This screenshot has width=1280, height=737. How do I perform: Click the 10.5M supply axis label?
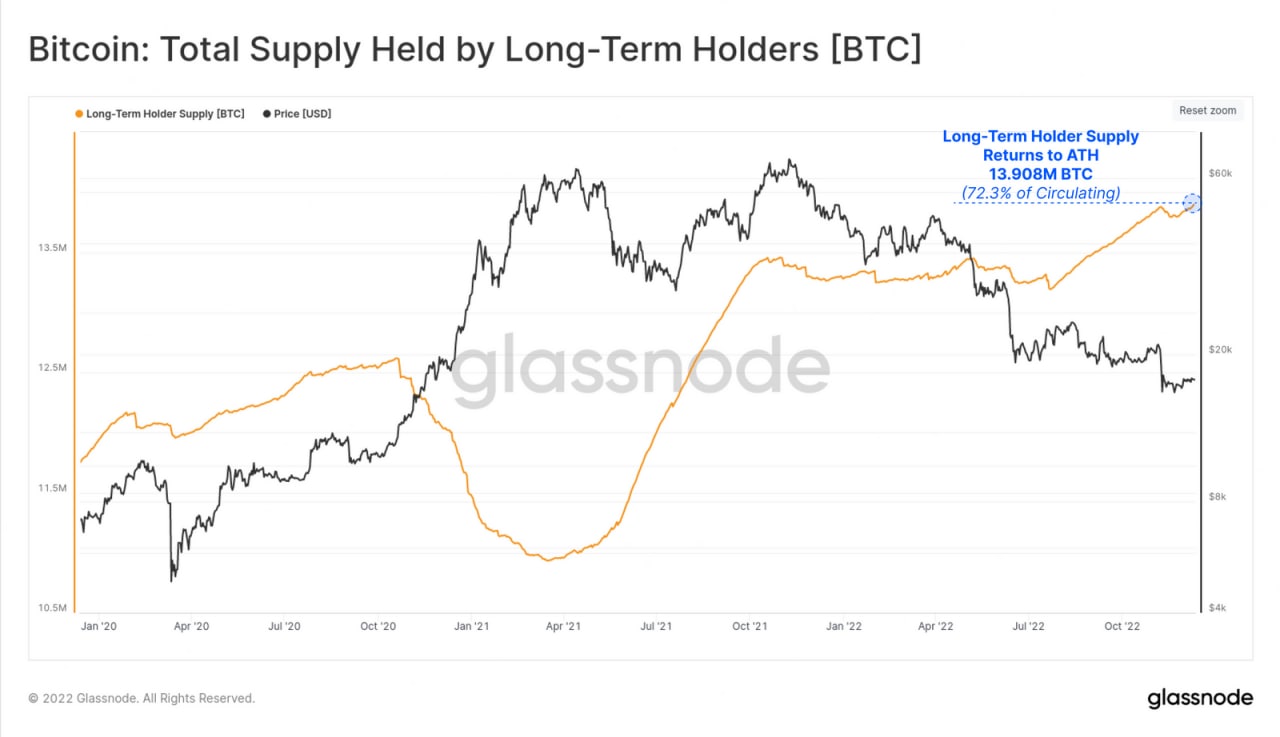tap(52, 608)
